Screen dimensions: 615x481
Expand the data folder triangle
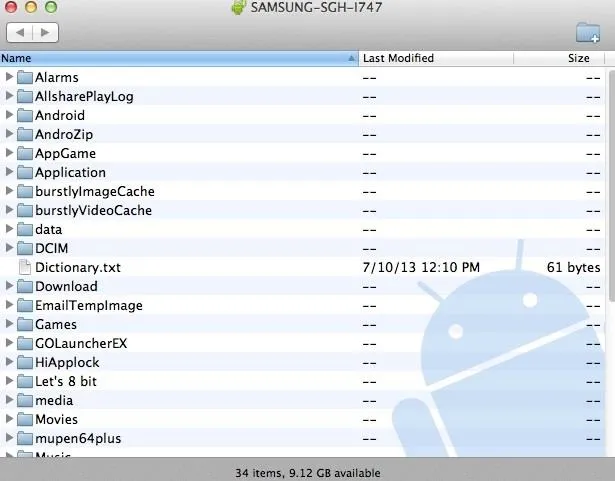9,229
